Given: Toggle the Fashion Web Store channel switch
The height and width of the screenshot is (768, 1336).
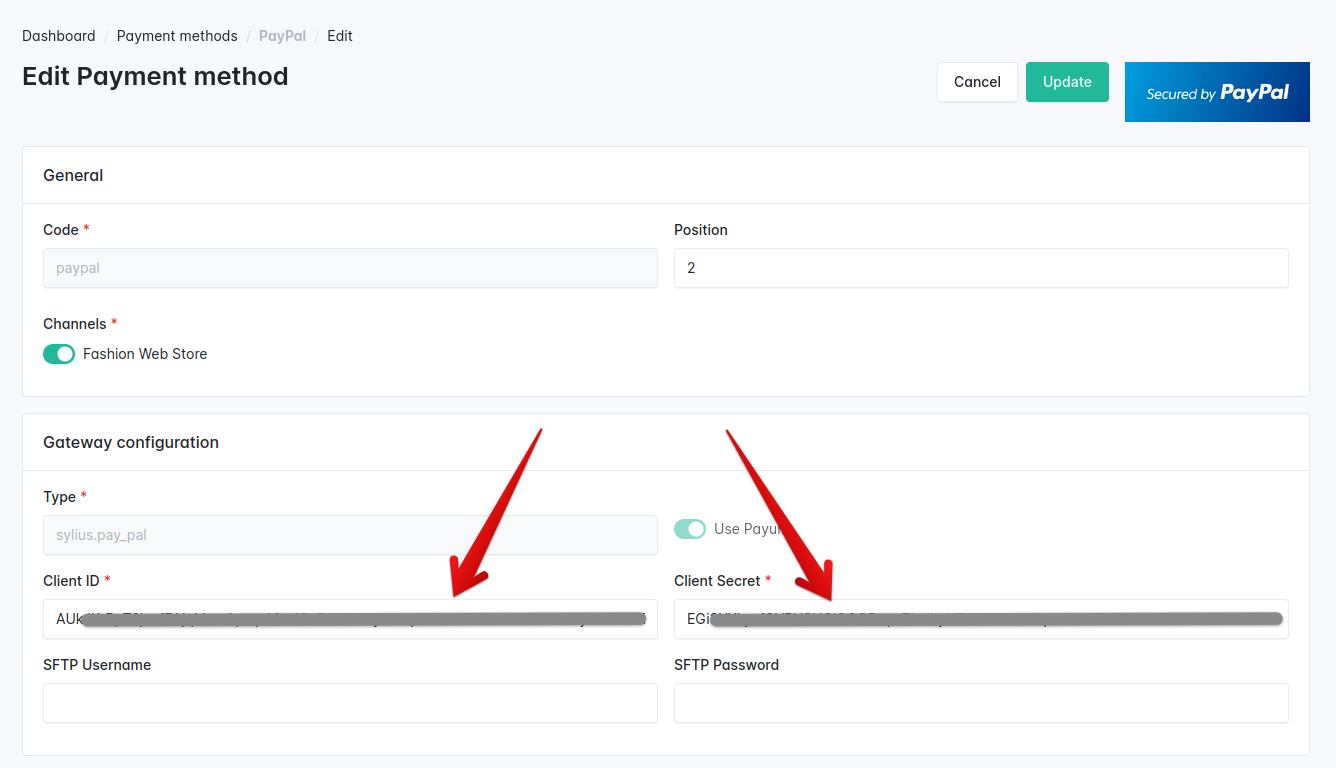Looking at the screenshot, I should pos(59,354).
